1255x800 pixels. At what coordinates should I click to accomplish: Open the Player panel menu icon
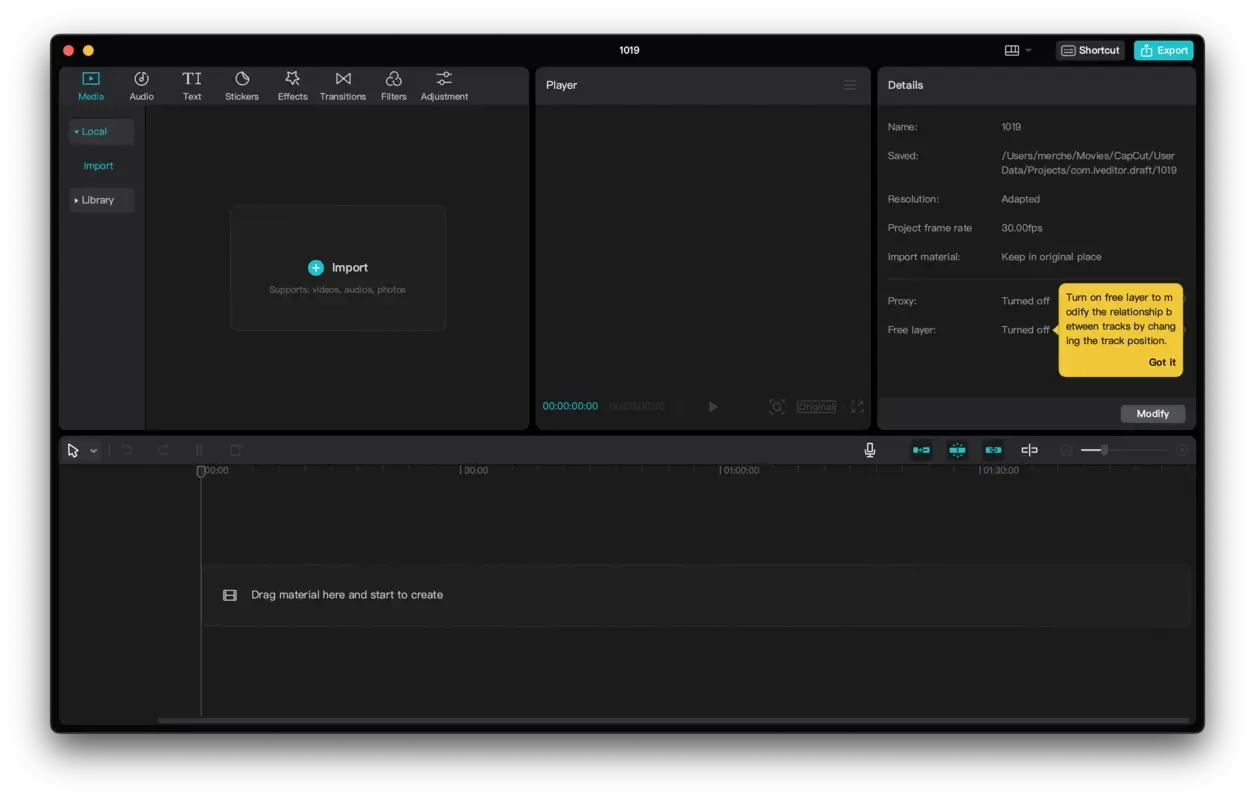[850, 85]
